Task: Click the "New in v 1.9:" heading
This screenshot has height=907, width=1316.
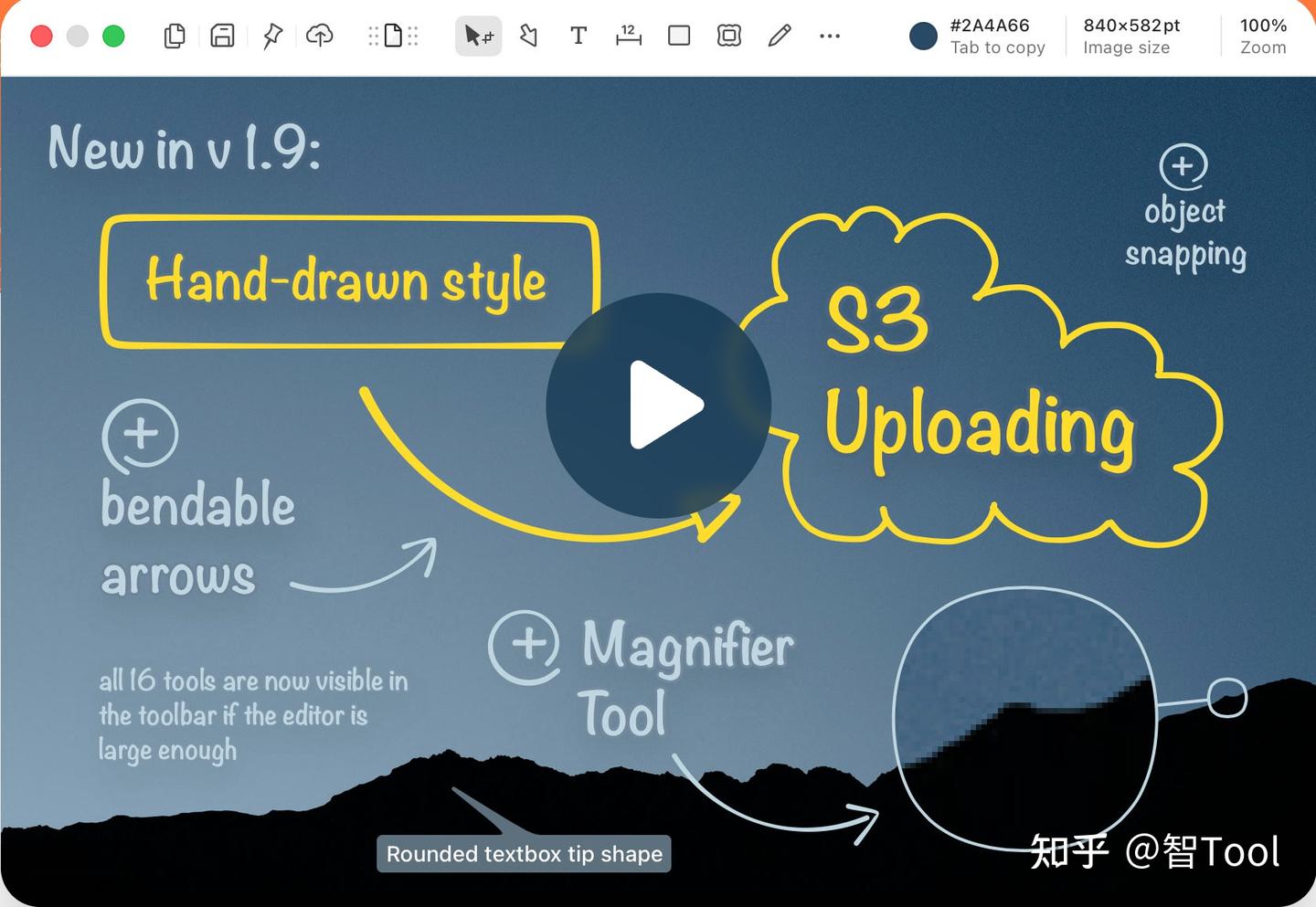Action: [x=185, y=148]
